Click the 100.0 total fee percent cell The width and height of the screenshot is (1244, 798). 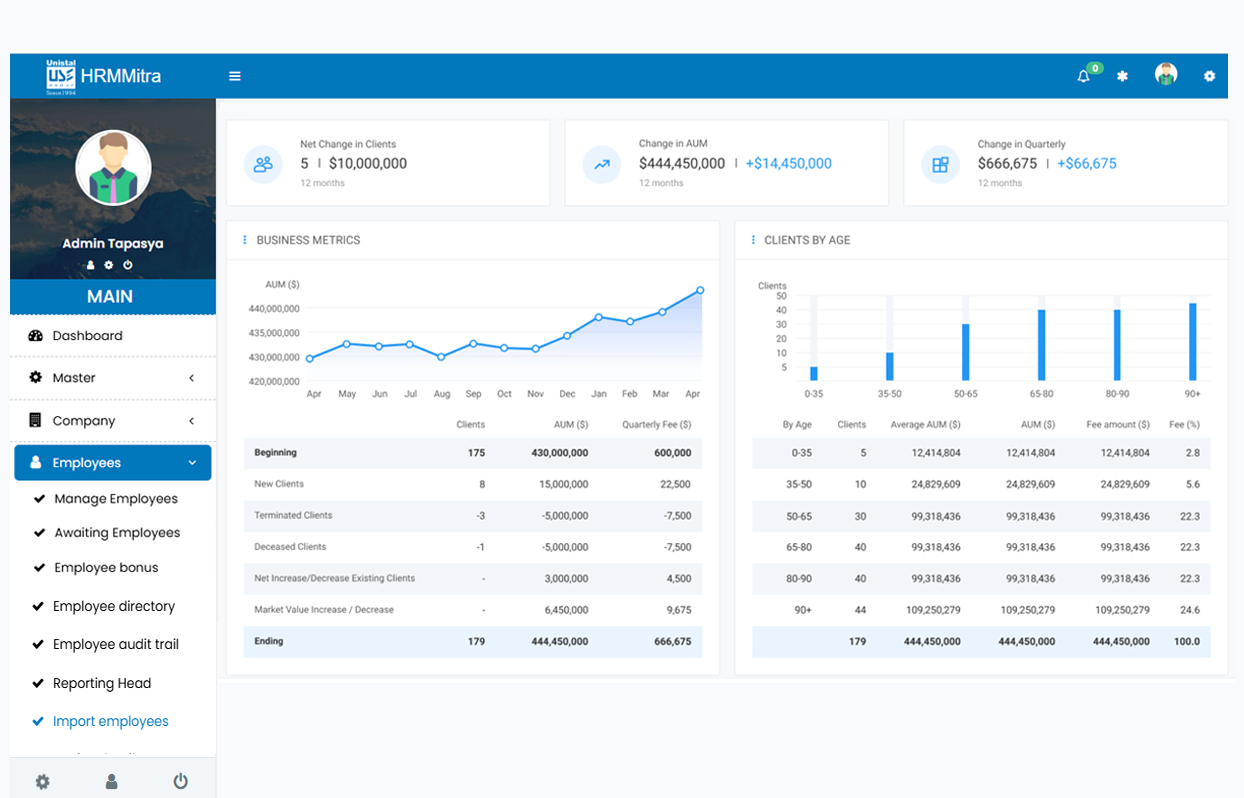point(1187,641)
